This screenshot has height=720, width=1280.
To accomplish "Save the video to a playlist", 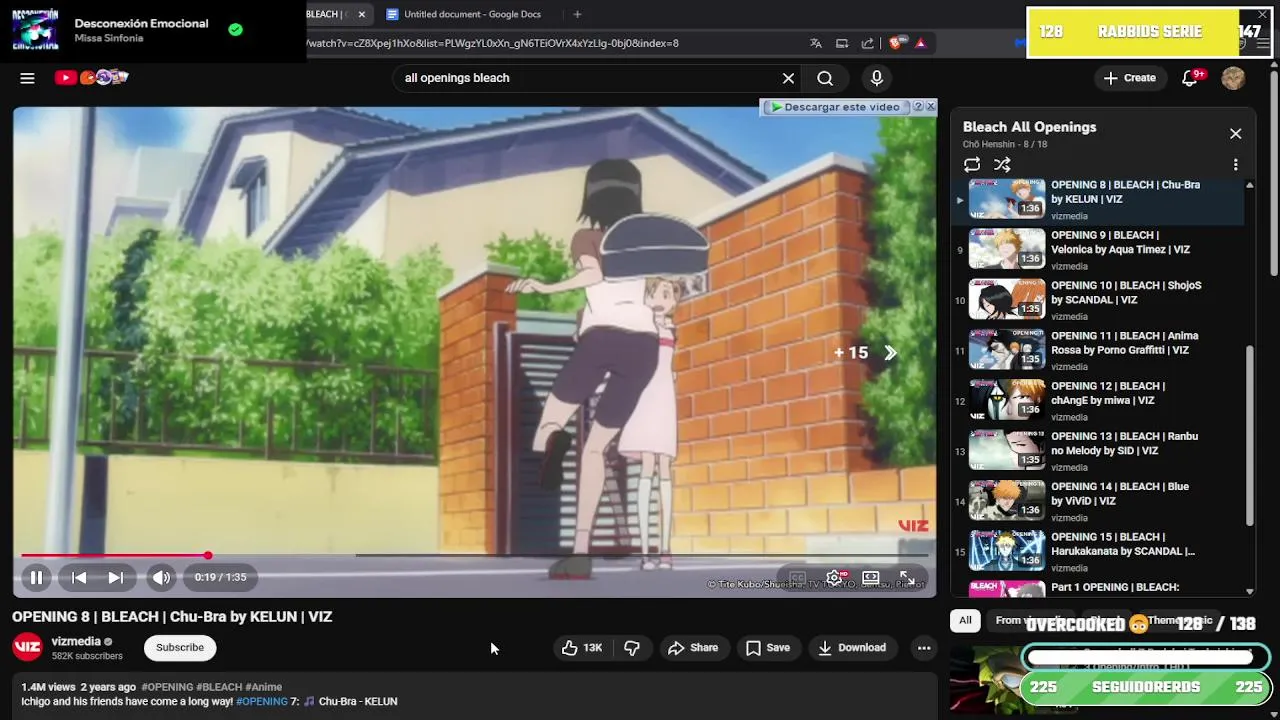I will (x=768, y=648).
